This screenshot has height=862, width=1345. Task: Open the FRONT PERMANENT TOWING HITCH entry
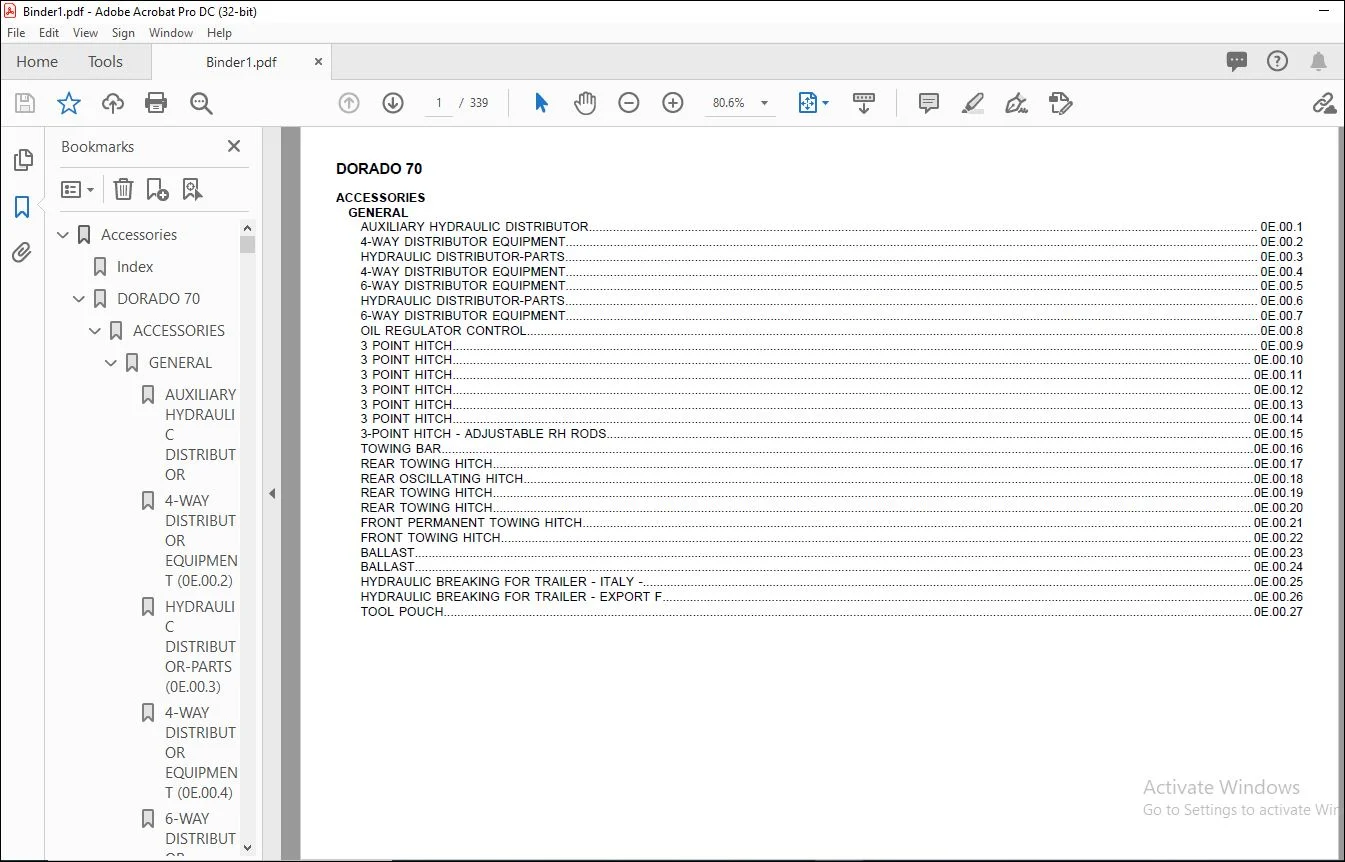pos(831,523)
